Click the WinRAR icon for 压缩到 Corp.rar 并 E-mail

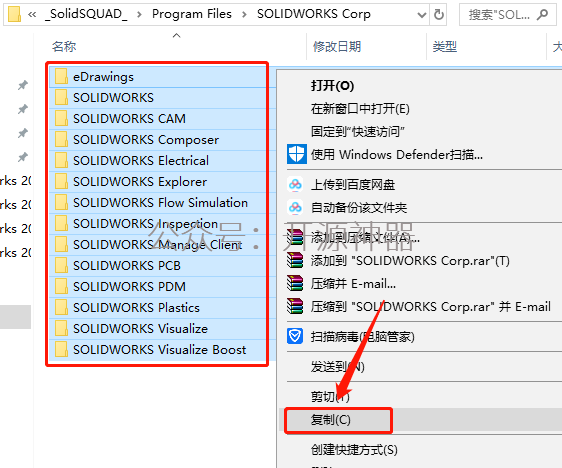coord(295,306)
